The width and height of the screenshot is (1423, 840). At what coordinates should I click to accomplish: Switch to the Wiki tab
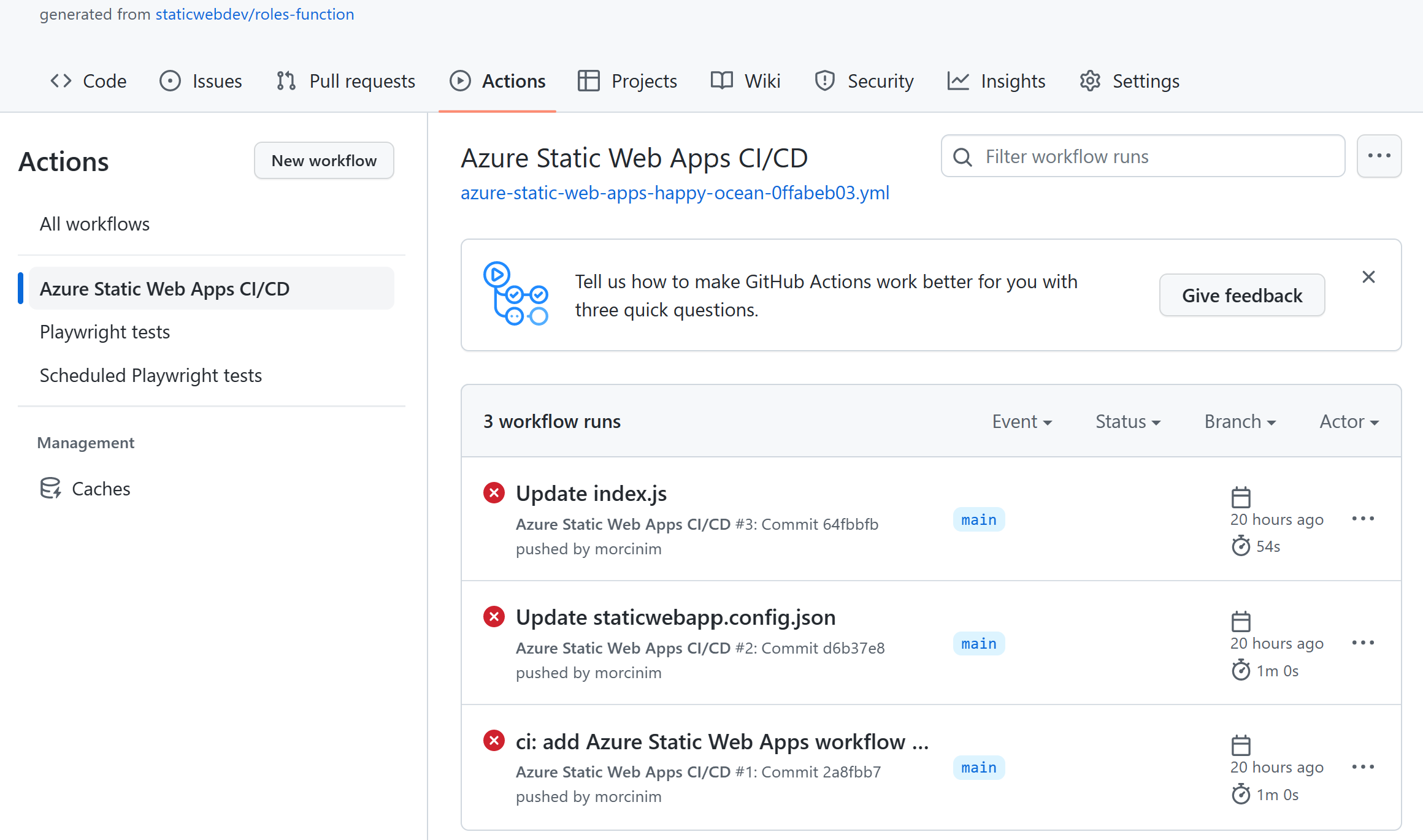pyautogui.click(x=761, y=80)
